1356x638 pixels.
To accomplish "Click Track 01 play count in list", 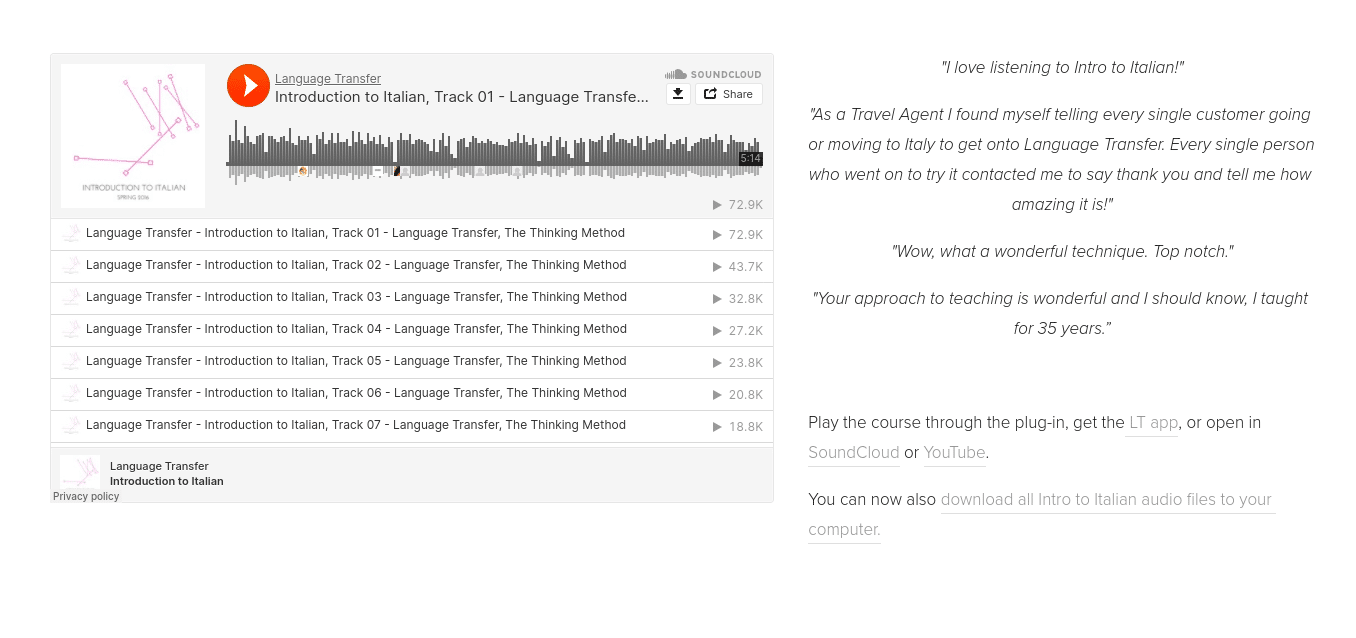I will [x=738, y=235].
